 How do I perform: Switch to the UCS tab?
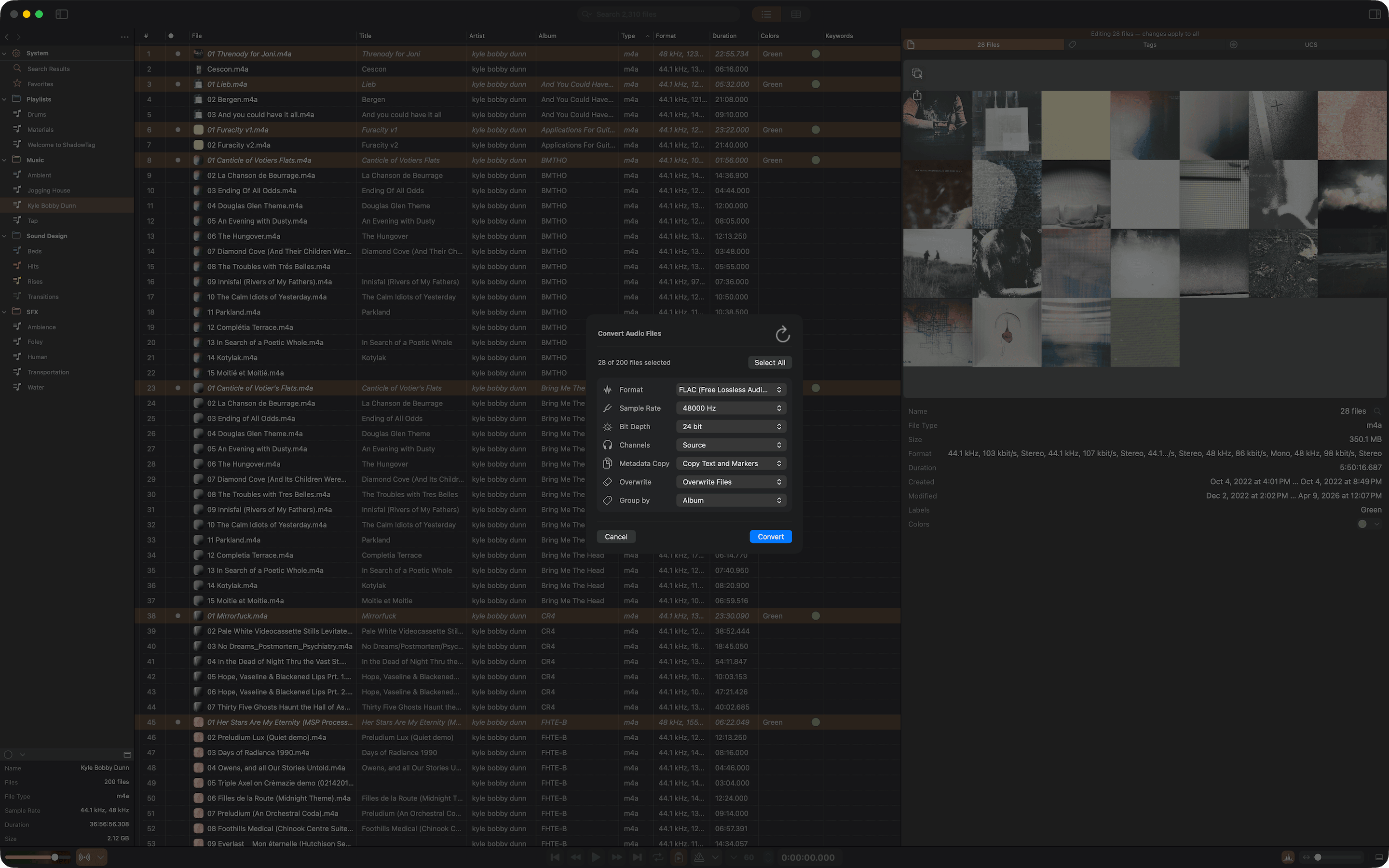pyautogui.click(x=1310, y=44)
